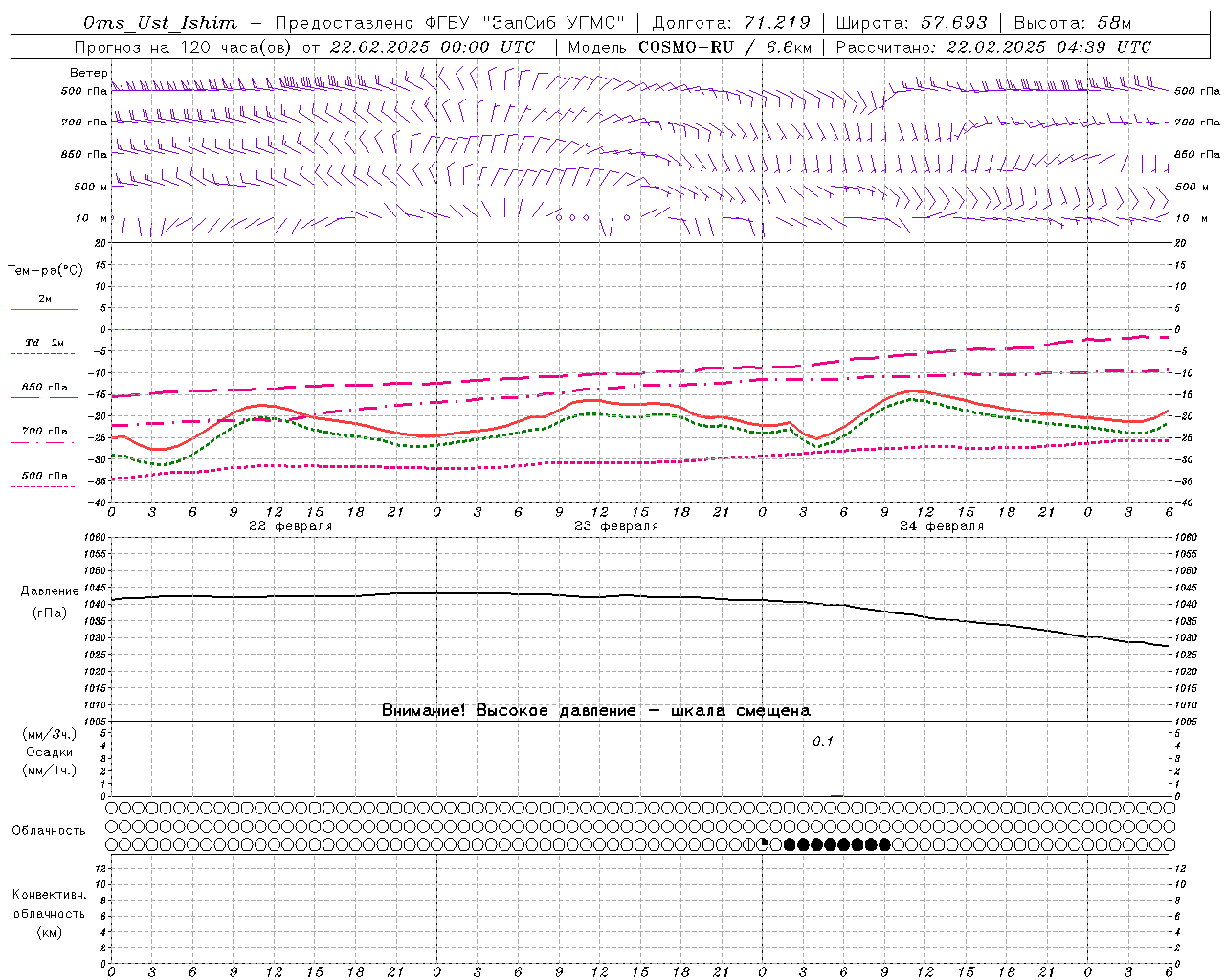Click the Широта: 57.693 header field

[x=911, y=23]
